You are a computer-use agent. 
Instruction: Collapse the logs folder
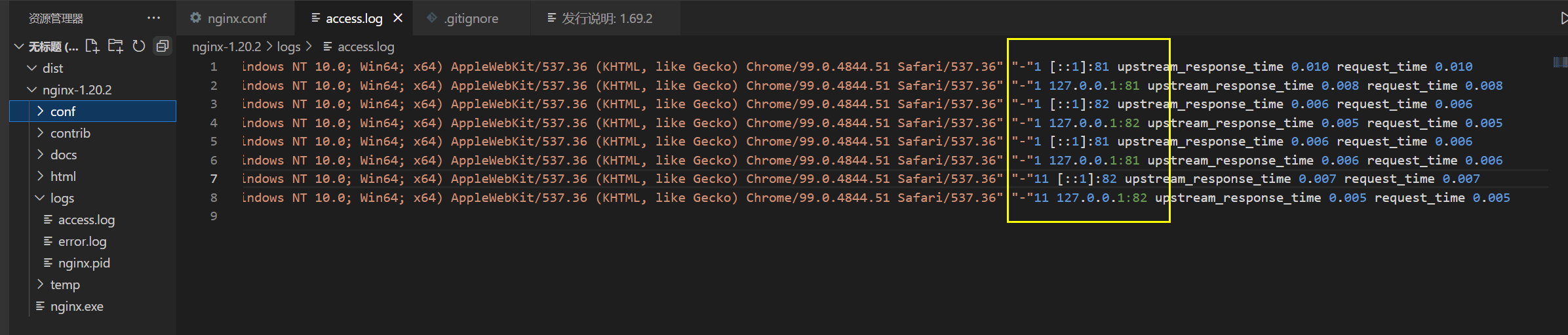pos(40,198)
